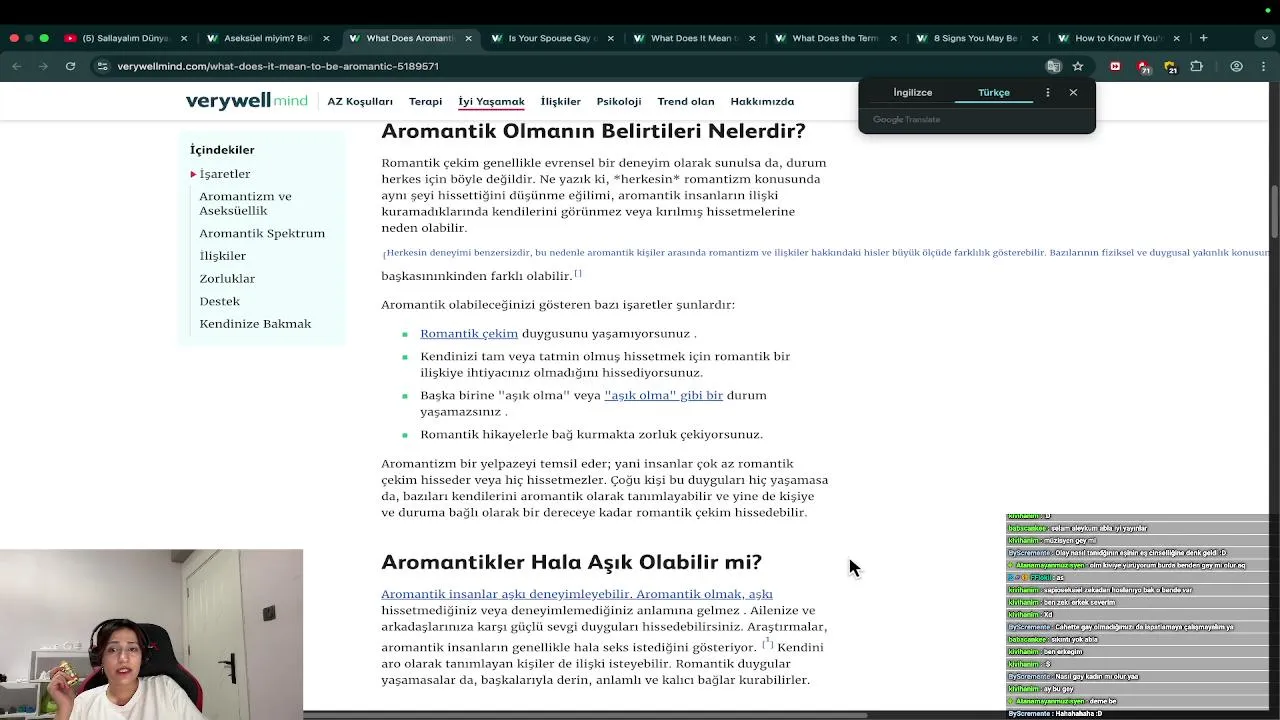Open 'Terapi' nav menu
The width and height of the screenshot is (1280, 720).
[x=425, y=102]
